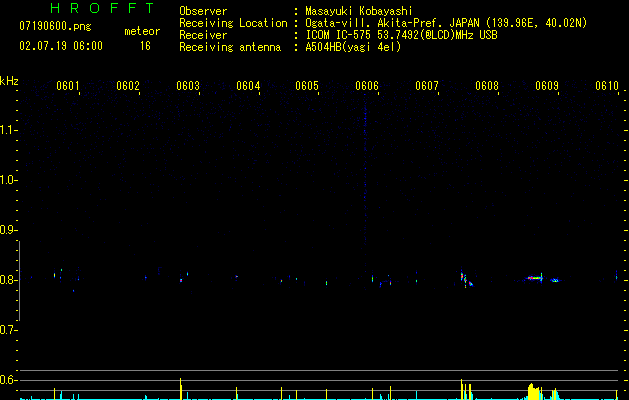Click the long meteor echo near 0609
The width and height of the screenshot is (629, 400).
(534, 278)
